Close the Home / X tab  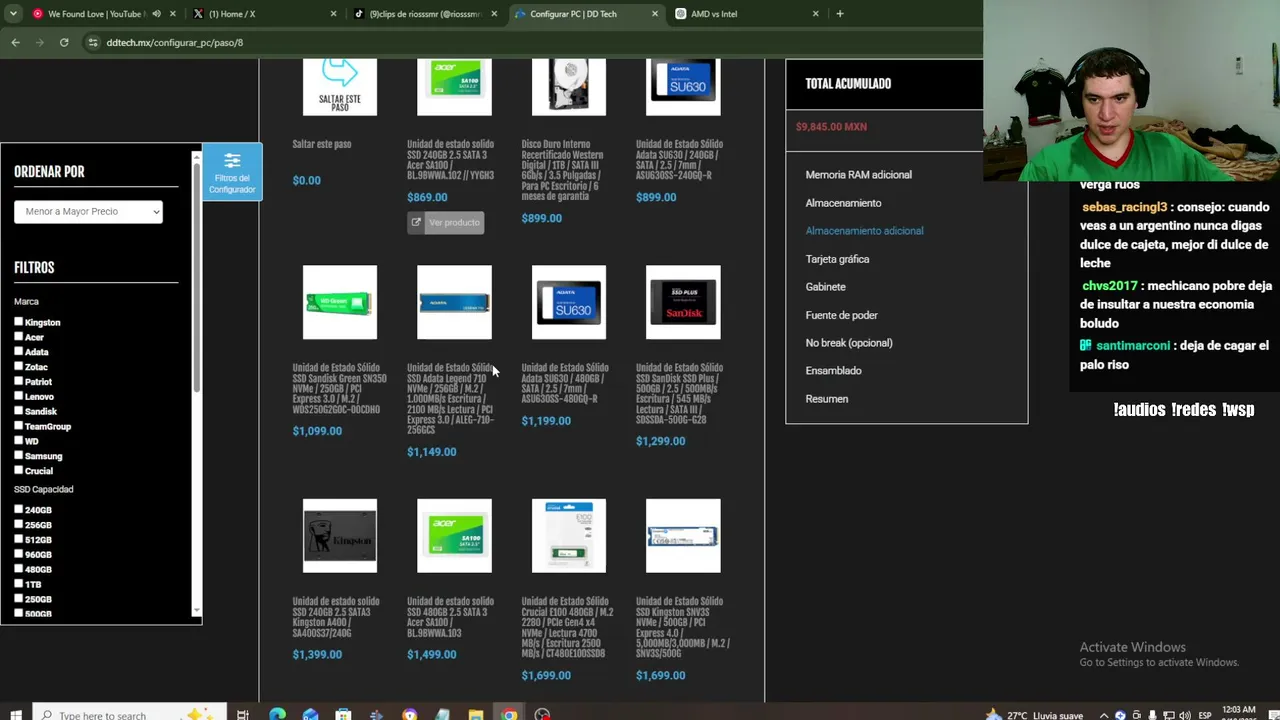(333, 14)
